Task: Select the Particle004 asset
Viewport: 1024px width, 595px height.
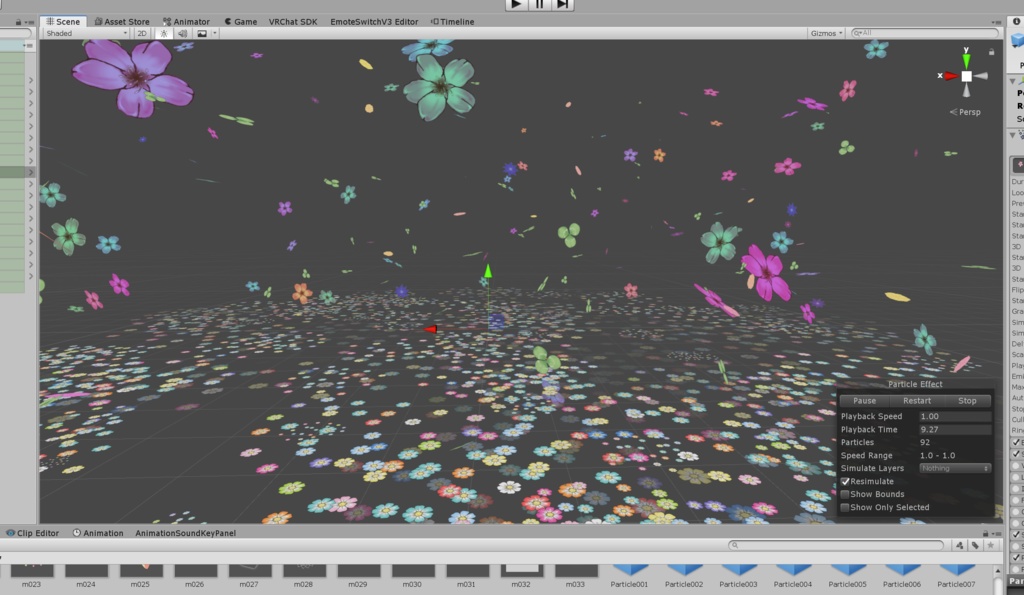Action: pyautogui.click(x=793, y=576)
